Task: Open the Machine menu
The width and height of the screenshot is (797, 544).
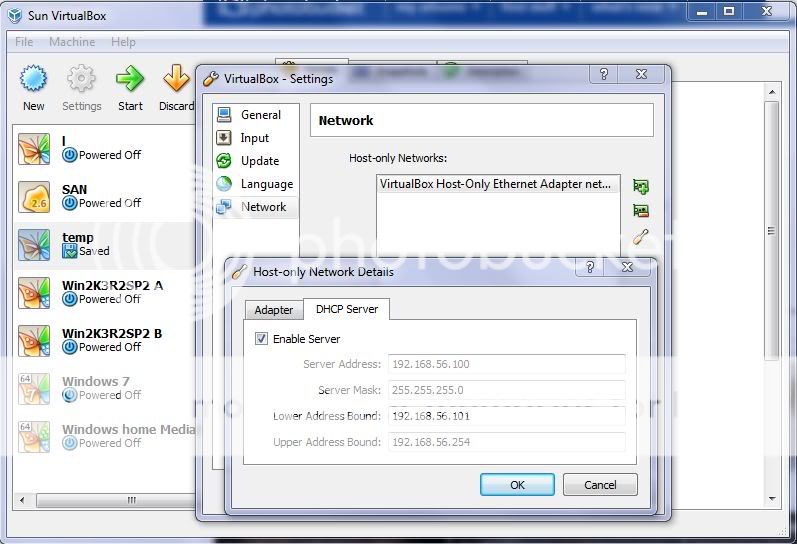Action: 72,42
